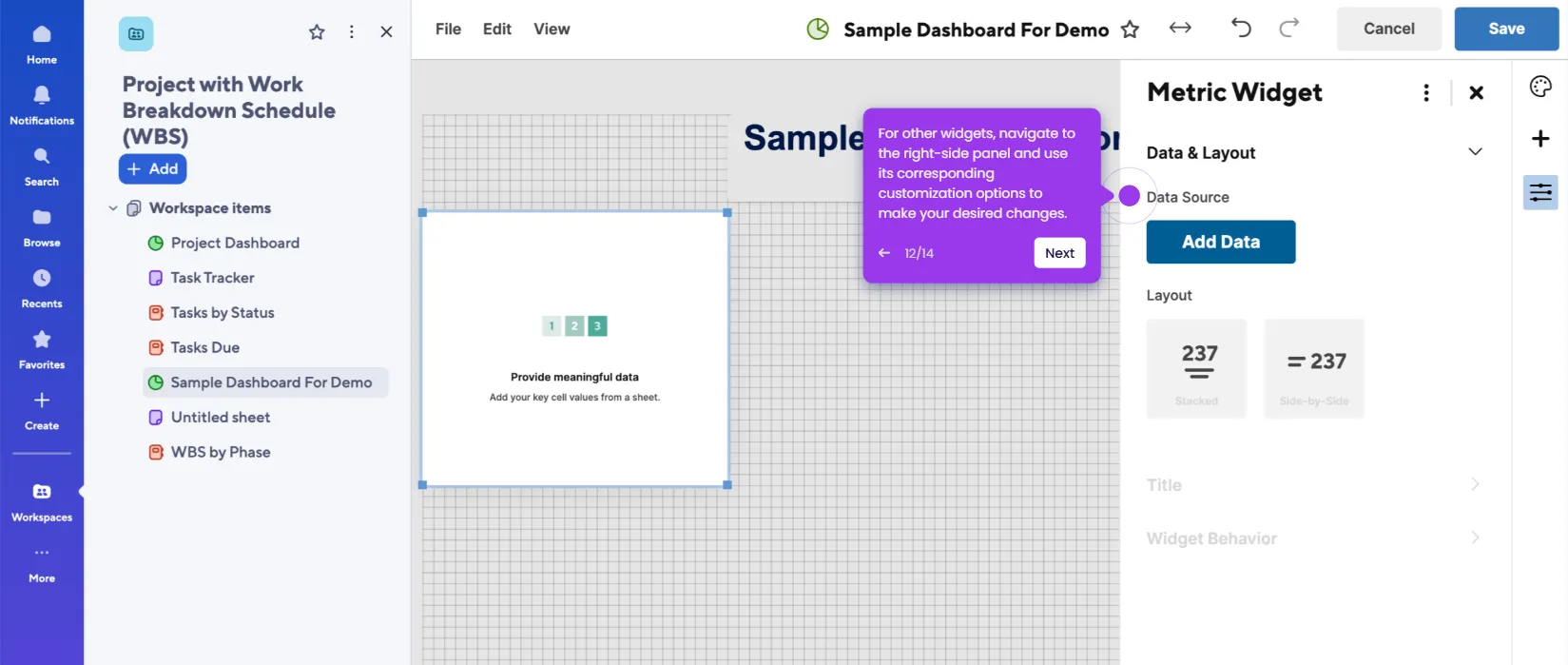Open Tasks by Status report

click(223, 313)
